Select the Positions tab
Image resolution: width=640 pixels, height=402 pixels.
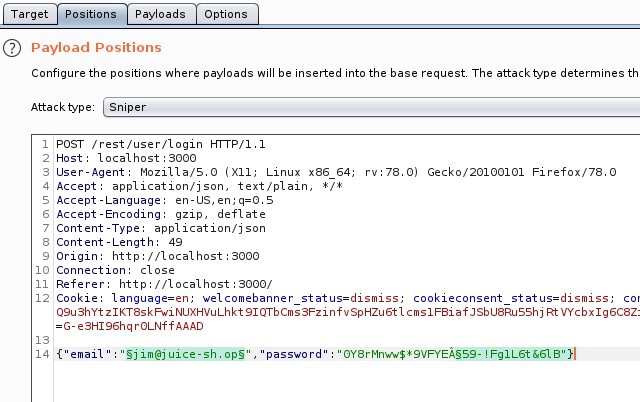[x=91, y=14]
